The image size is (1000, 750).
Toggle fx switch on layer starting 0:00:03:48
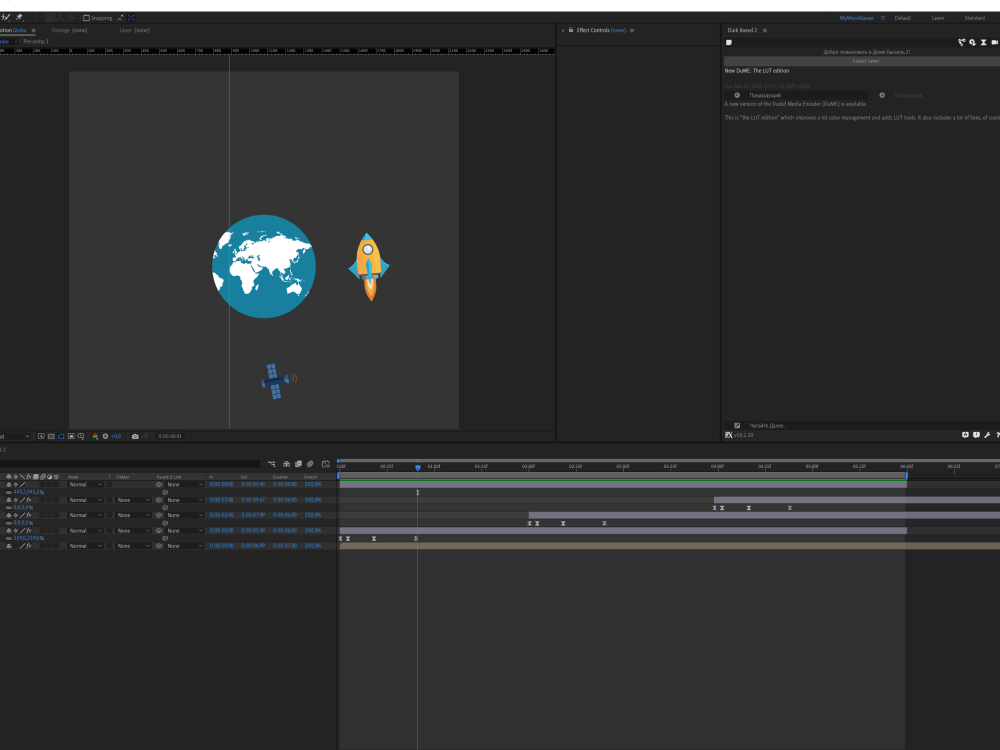(29, 500)
